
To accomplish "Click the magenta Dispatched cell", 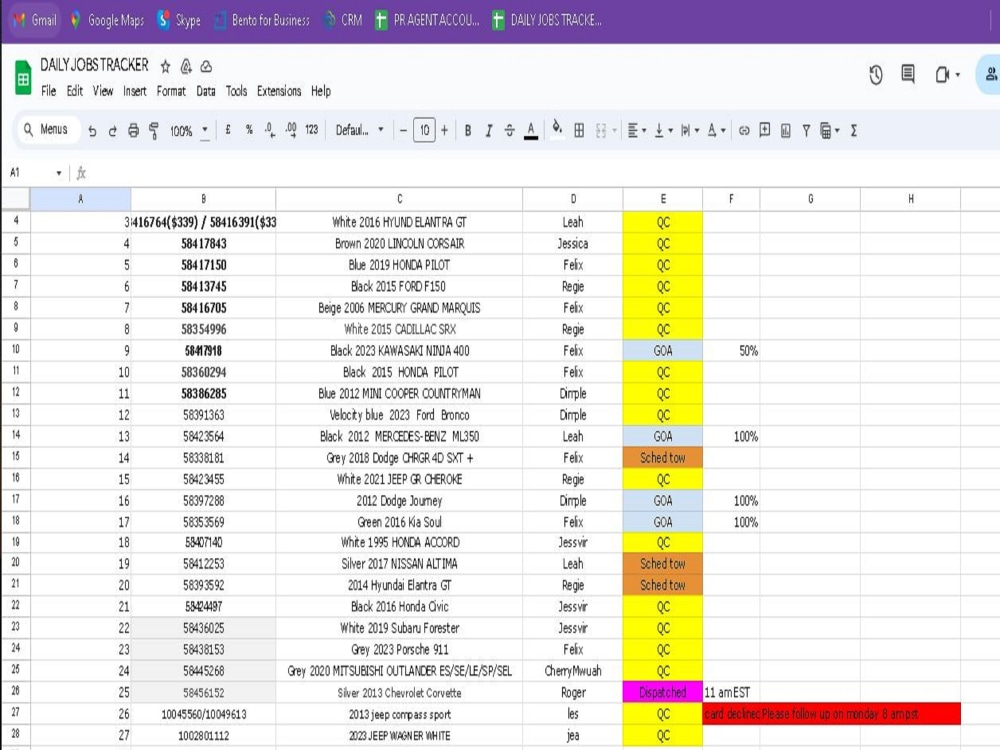I will 663,693.
